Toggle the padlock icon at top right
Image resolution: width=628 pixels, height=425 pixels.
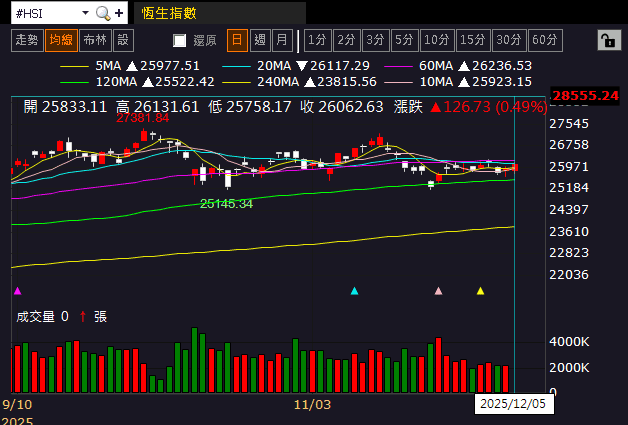(607, 40)
